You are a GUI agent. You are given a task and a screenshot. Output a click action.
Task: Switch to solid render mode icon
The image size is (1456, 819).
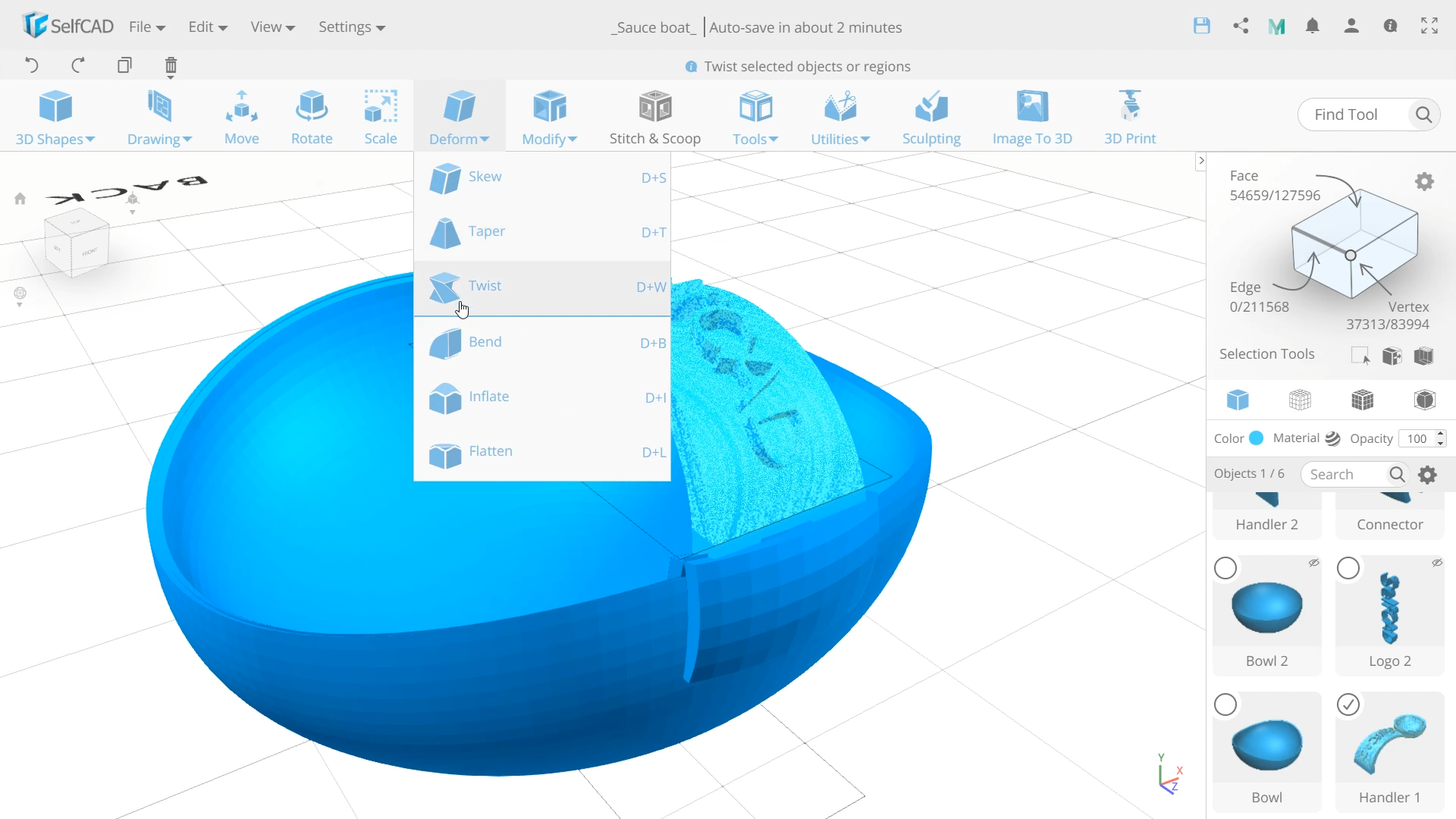click(x=1238, y=400)
